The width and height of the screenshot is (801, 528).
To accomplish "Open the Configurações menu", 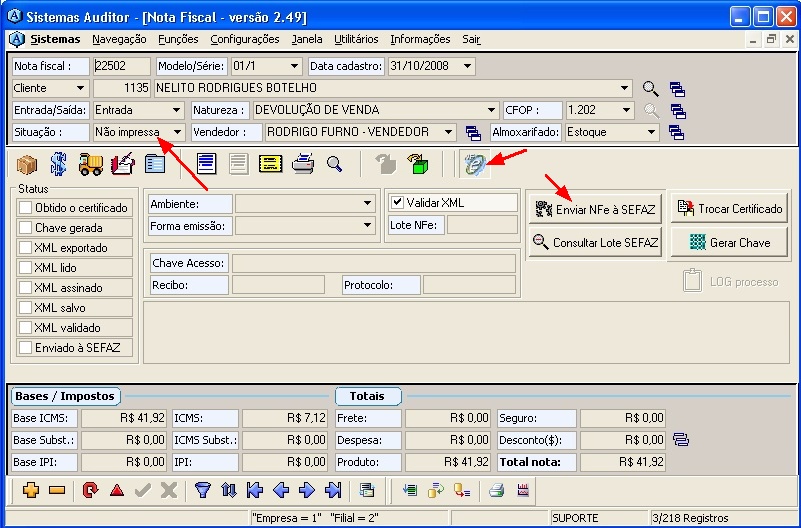I will coord(245,39).
